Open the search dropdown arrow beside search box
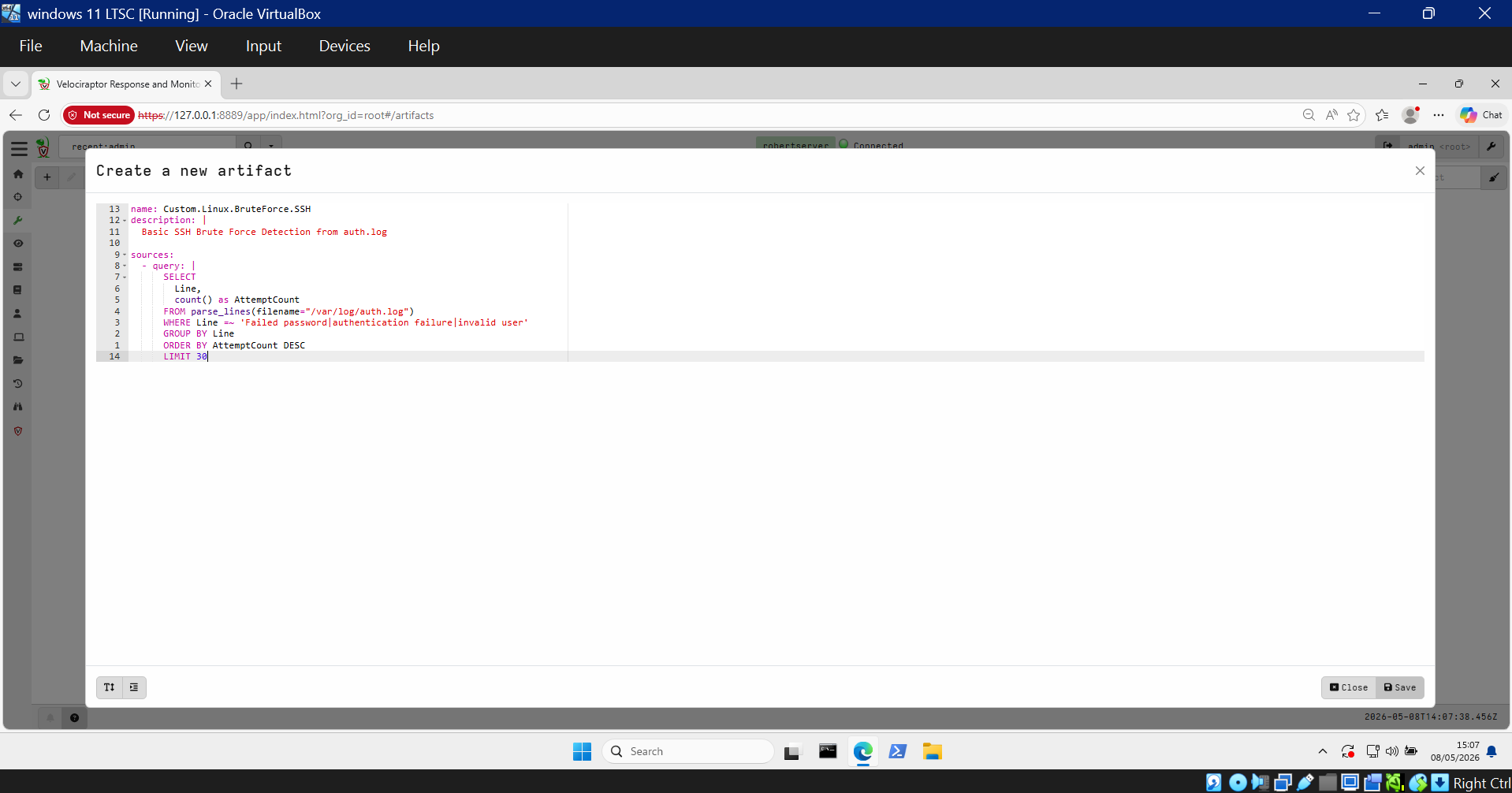This screenshot has width=1512, height=793. 271,145
